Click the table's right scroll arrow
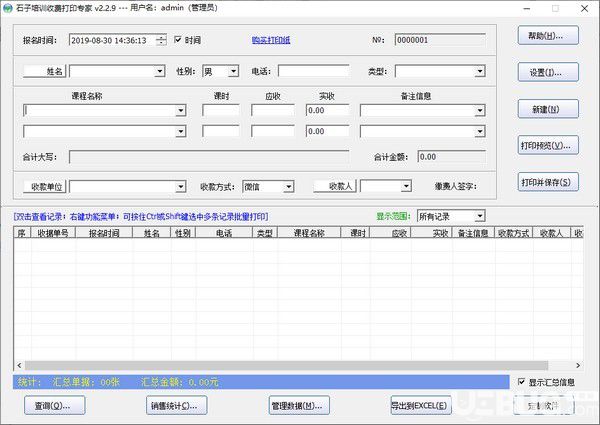Viewport: 600px width, 425px height. (x=578, y=365)
